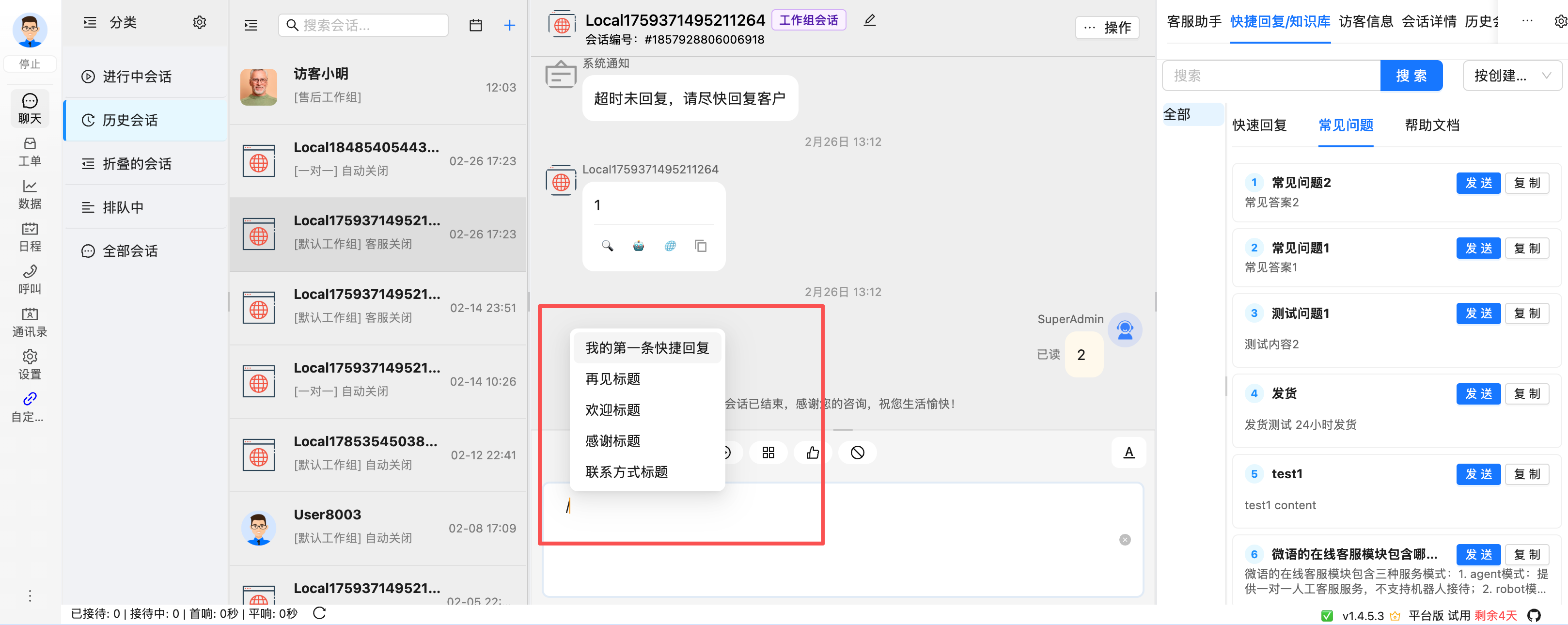Click the thumbs-up icon above the message input
The image size is (1568, 625).
coord(813,452)
